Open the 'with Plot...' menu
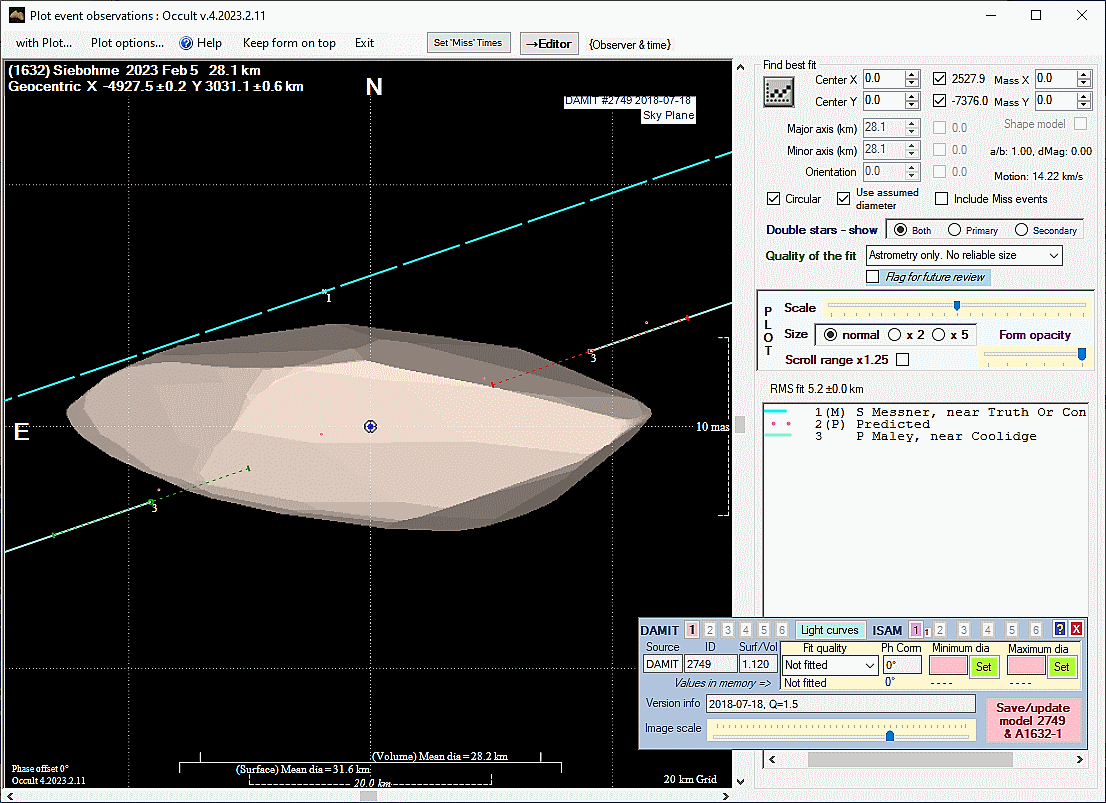 click(x=44, y=43)
